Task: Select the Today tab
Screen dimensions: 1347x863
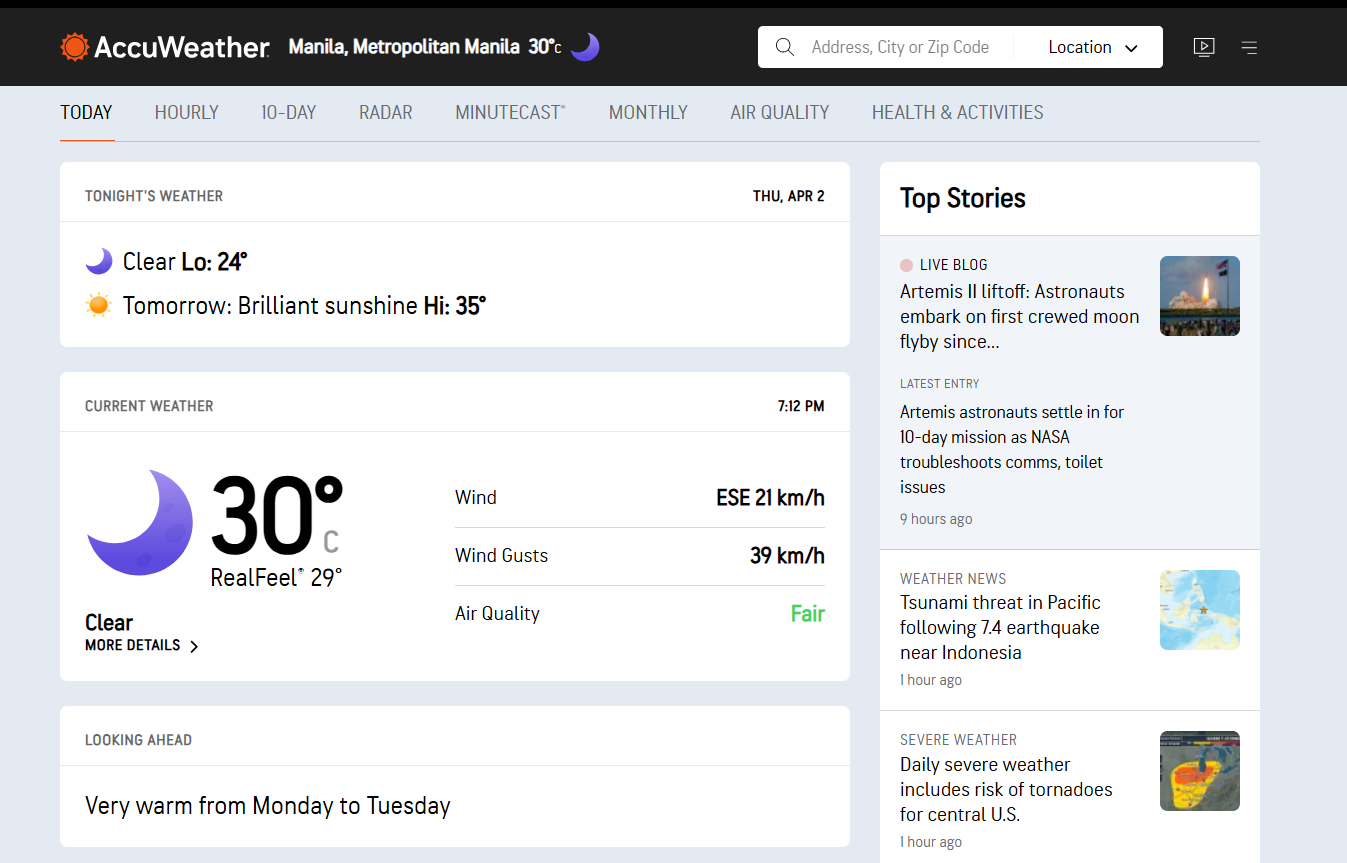Action: (86, 112)
